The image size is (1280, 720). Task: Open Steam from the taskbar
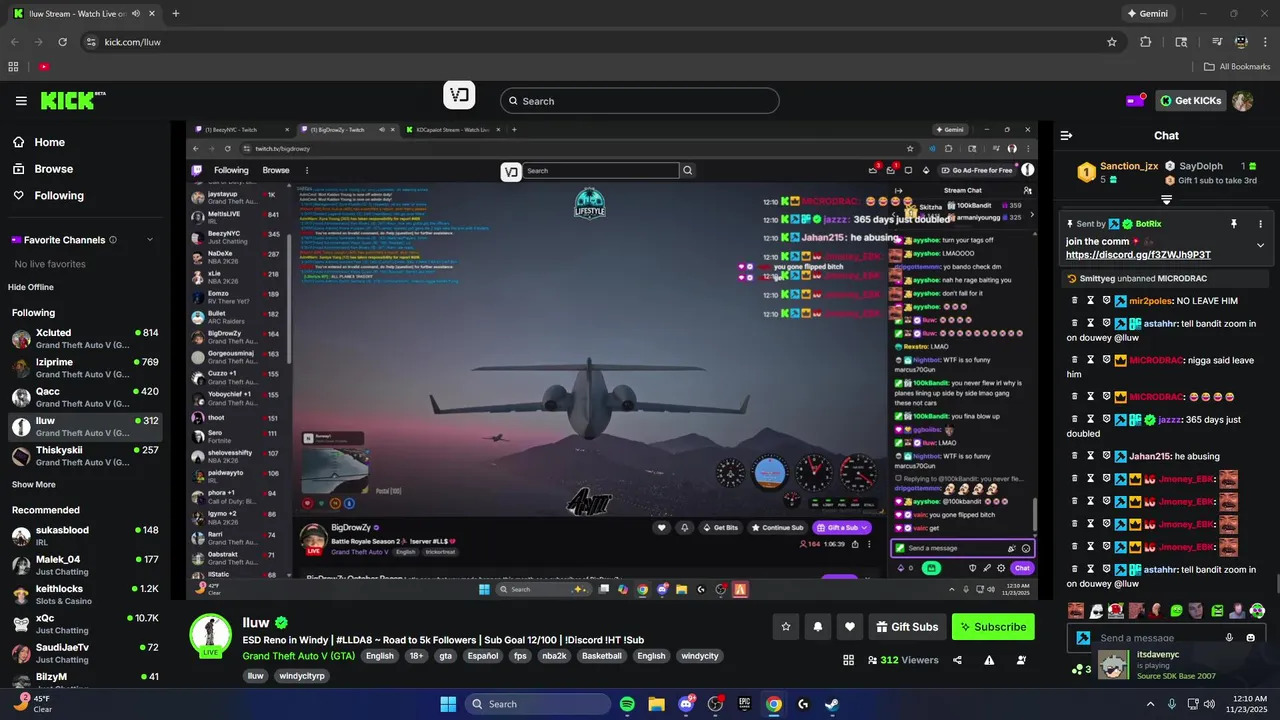point(832,704)
